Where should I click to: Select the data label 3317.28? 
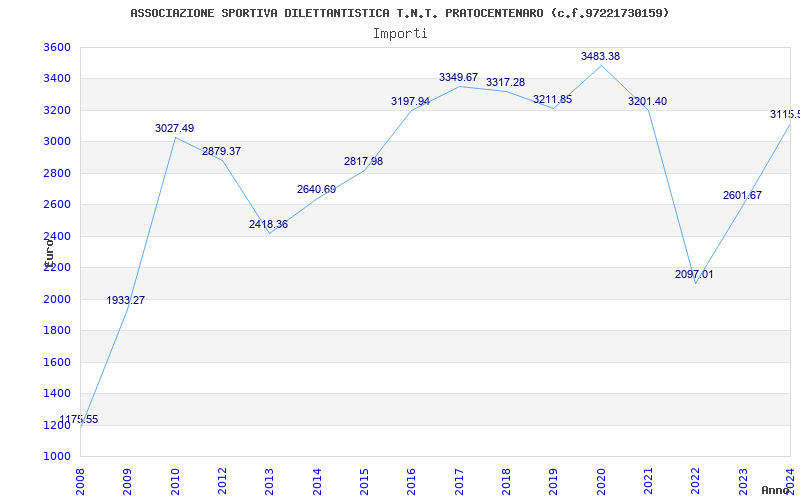pyautogui.click(x=505, y=83)
